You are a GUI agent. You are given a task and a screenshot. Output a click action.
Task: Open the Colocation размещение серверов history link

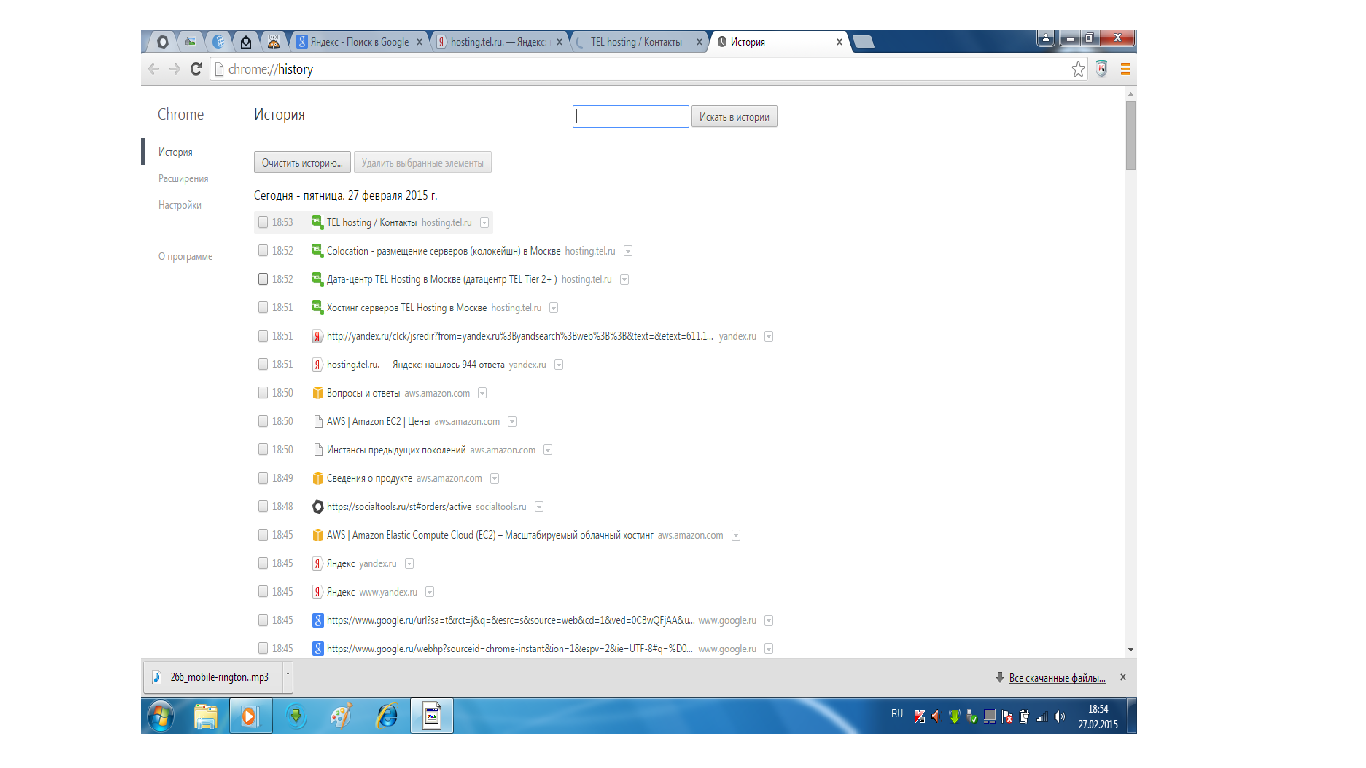444,251
